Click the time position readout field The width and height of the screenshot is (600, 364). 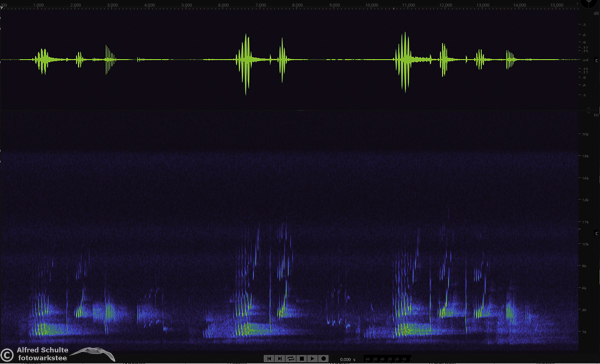(x=347, y=359)
